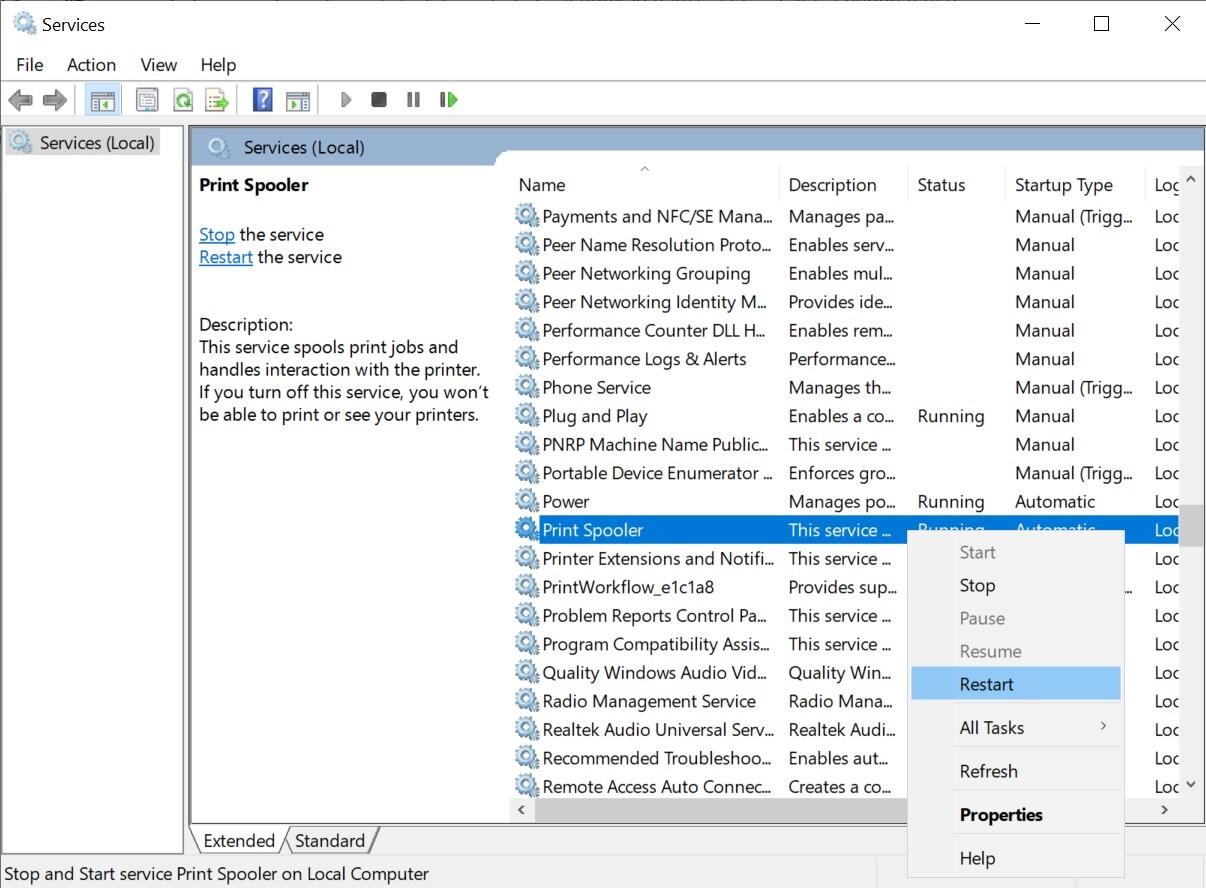Sort by the Startup Type column header
The height and width of the screenshot is (888, 1206).
[x=1063, y=185]
